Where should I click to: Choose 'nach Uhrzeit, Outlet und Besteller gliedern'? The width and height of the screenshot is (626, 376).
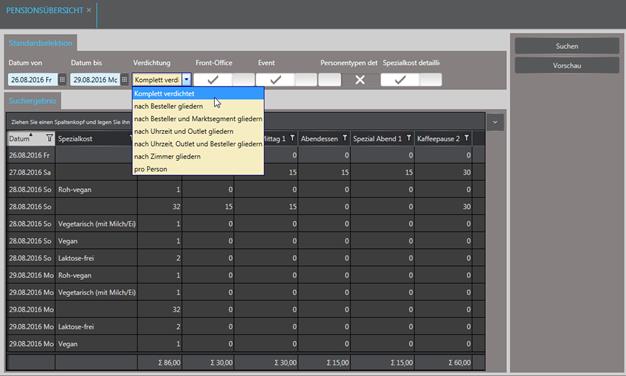198,144
